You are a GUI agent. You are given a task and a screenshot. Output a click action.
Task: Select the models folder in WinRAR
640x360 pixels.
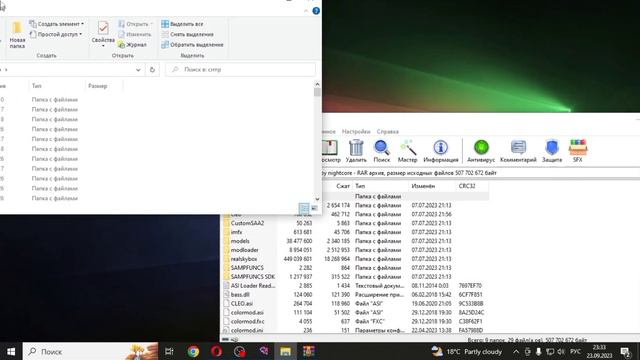coord(240,241)
